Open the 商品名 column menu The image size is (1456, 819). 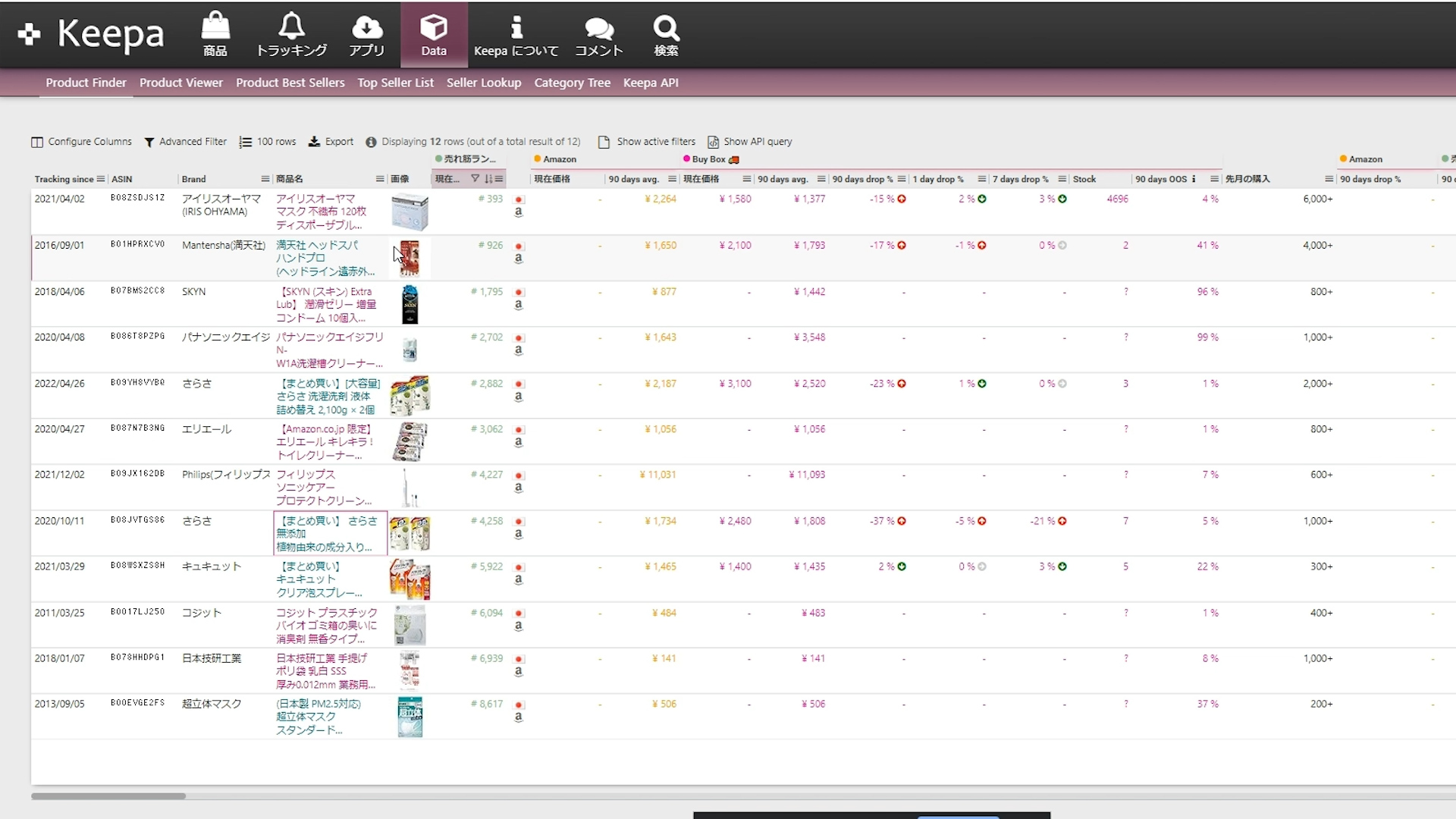tap(380, 179)
